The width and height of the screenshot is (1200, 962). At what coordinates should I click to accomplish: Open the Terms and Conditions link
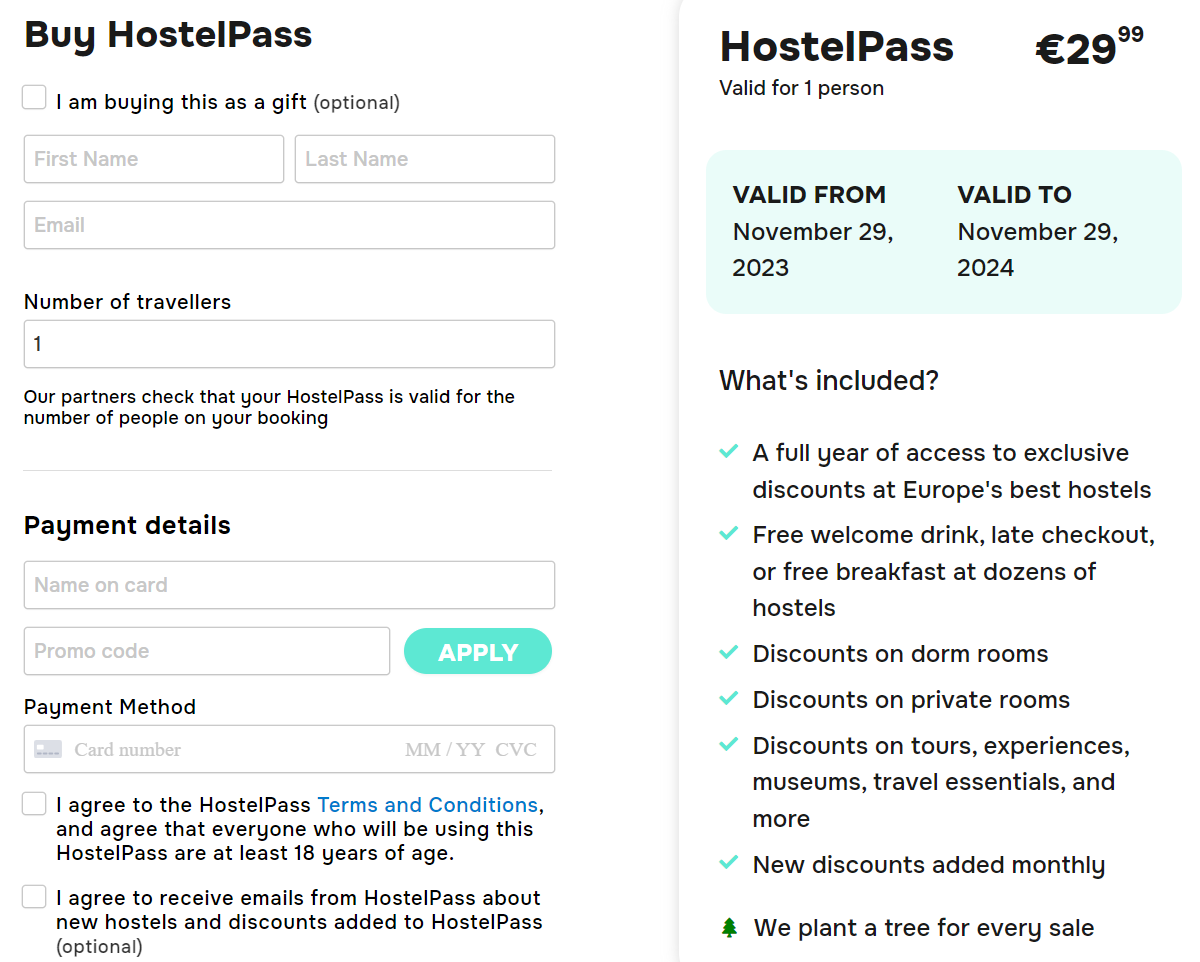[427, 804]
